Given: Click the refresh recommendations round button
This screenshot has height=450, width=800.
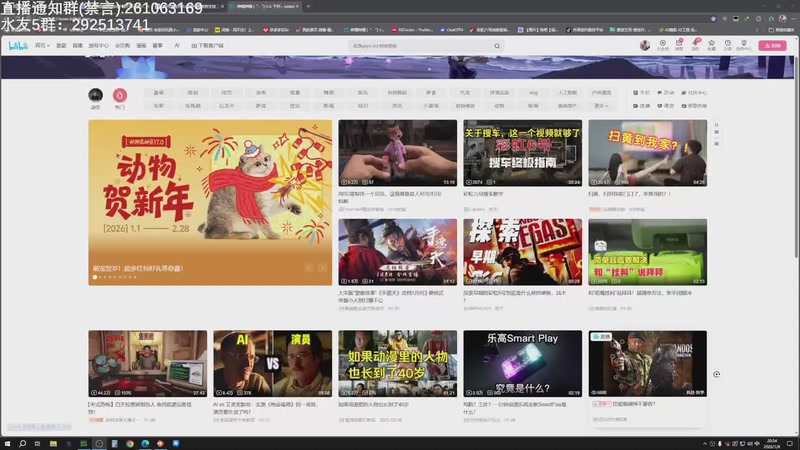Looking at the screenshot, I should click(716, 374).
